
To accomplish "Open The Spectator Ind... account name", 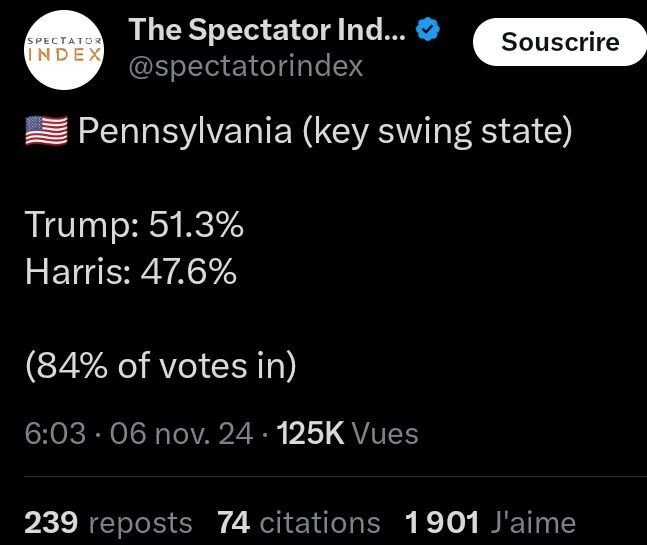I will tap(267, 30).
